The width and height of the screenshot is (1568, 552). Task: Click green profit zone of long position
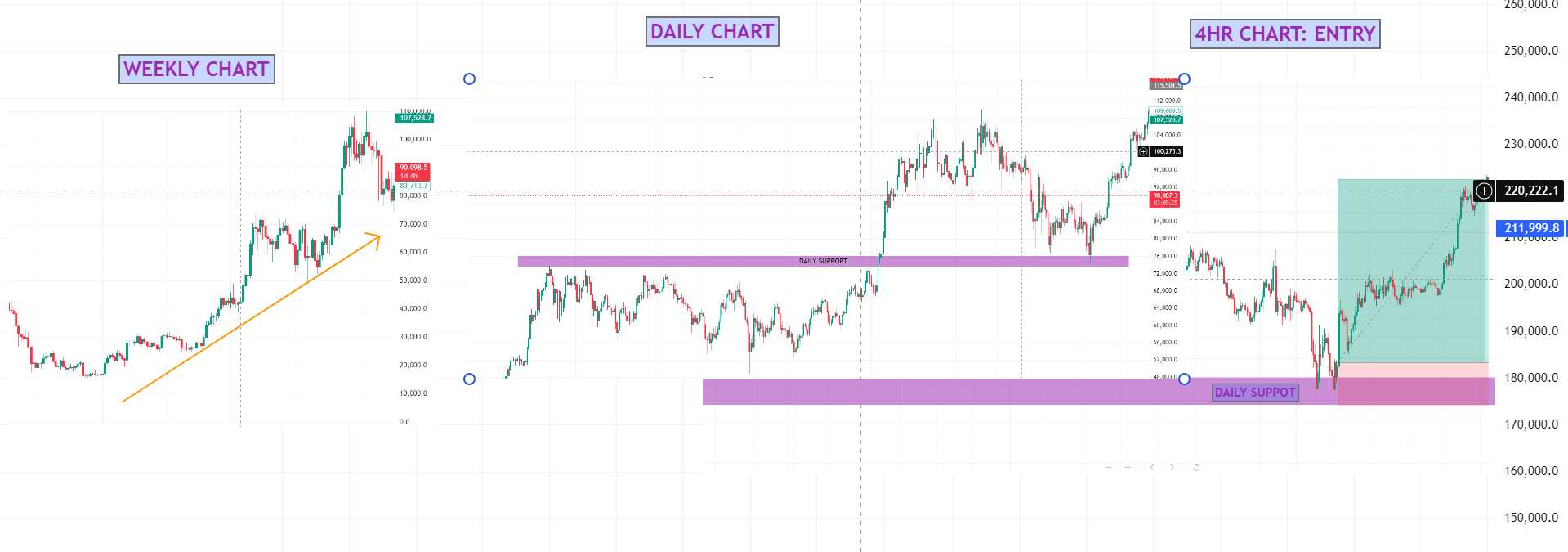pos(1411,270)
